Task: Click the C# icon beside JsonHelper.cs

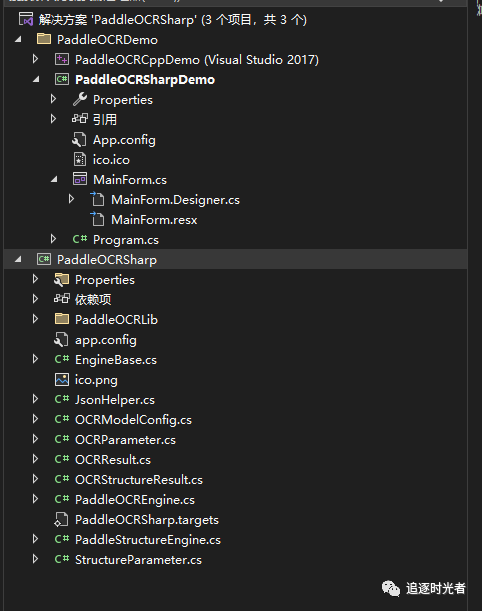Action: tap(62, 399)
